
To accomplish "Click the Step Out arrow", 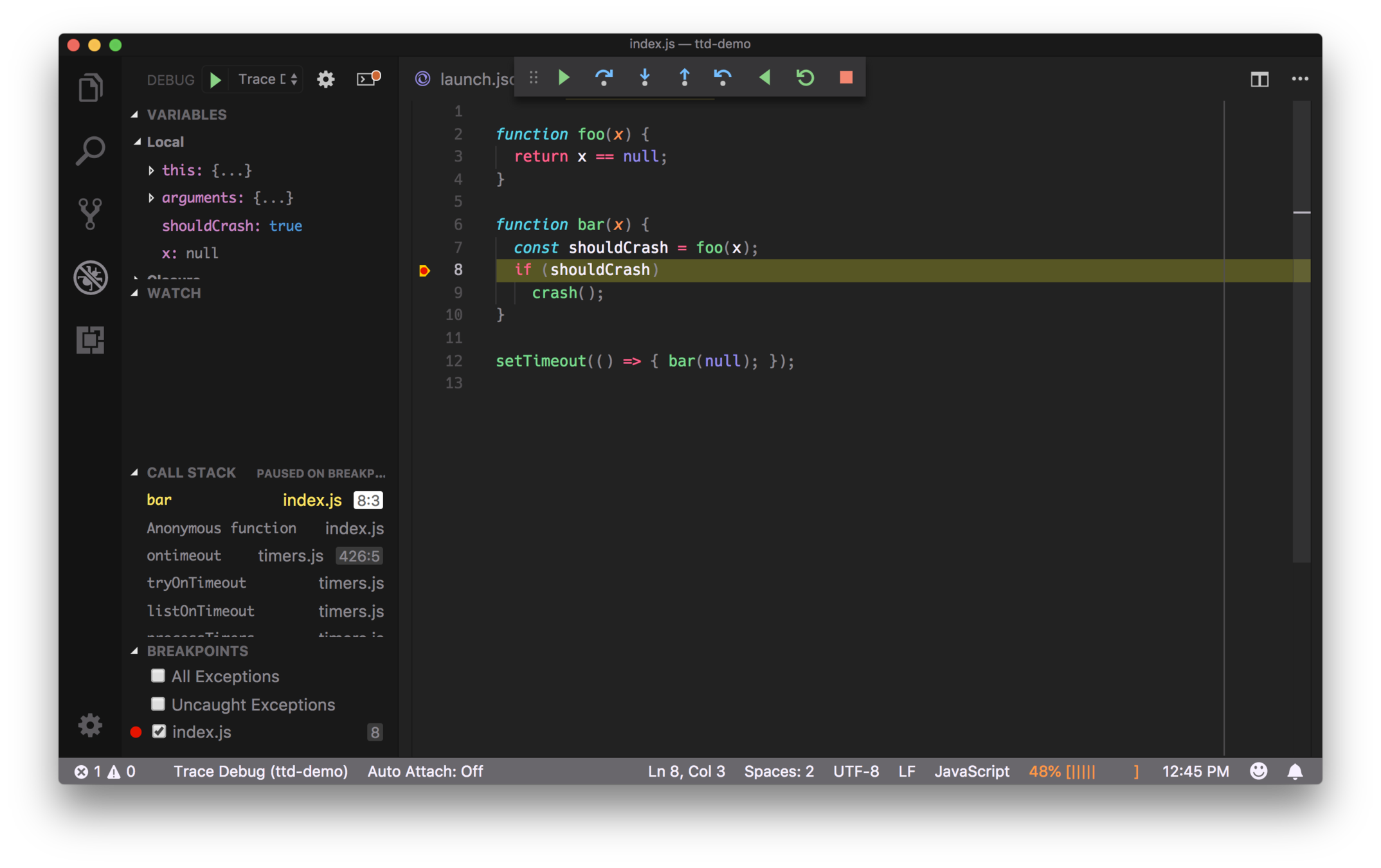I will (x=684, y=78).
